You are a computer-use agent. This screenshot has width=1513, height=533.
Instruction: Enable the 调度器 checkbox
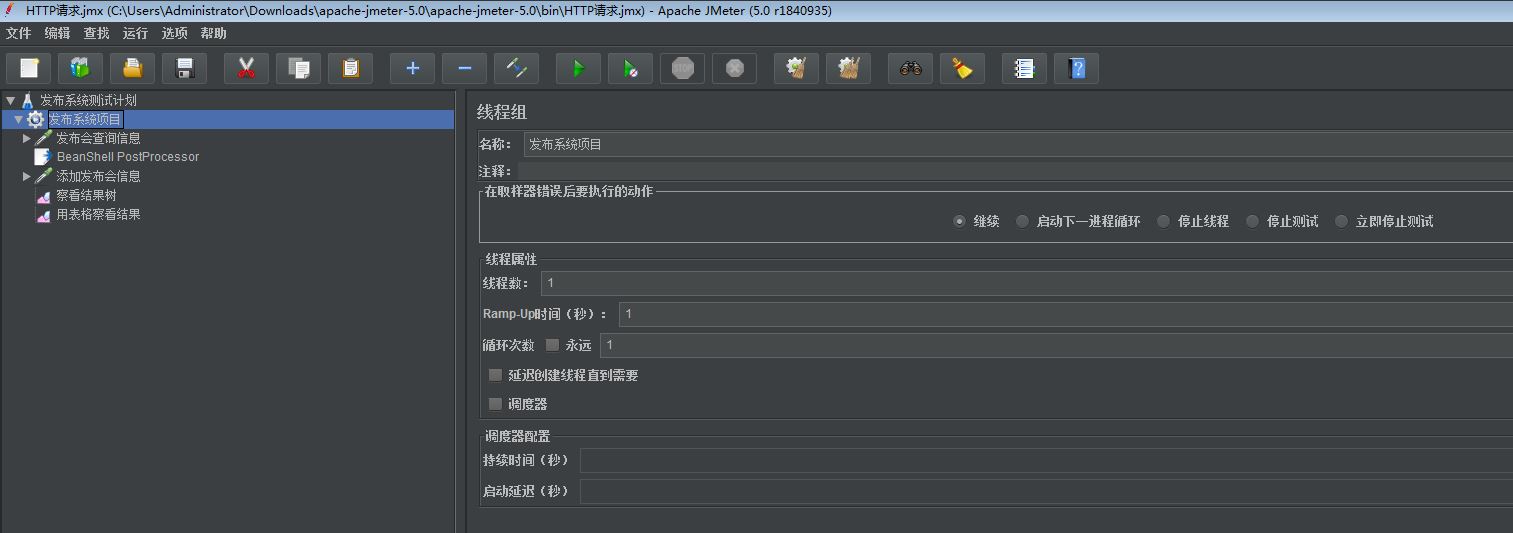point(495,404)
